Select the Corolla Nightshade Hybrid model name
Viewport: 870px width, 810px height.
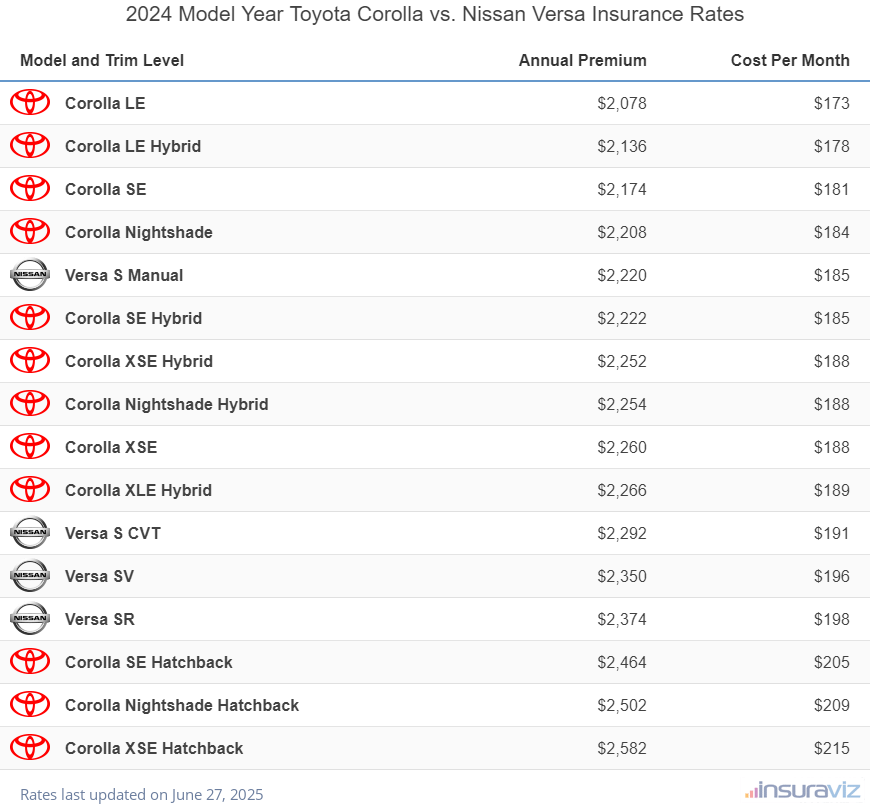point(166,404)
